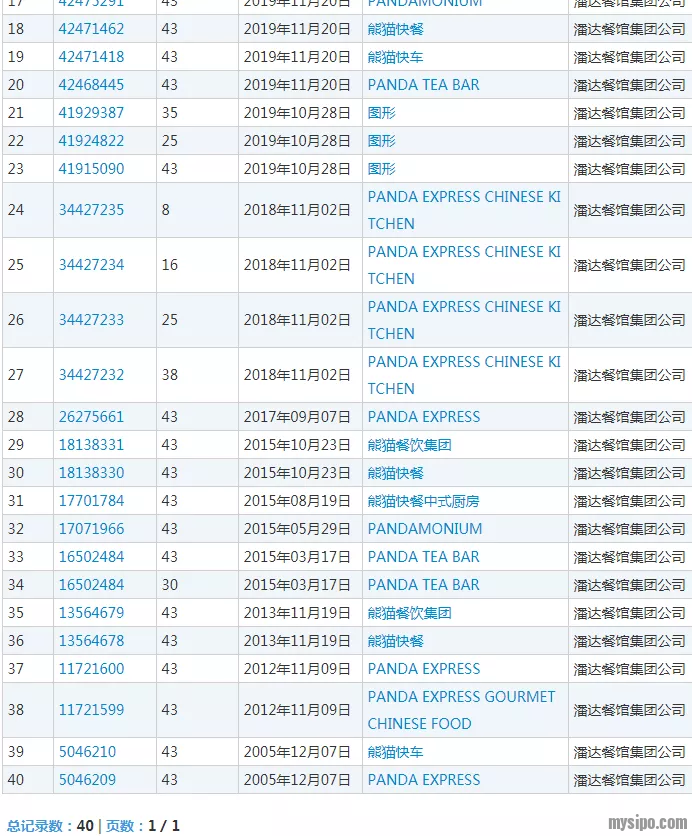Click applicant 潘达餐馆集团公司 in row 28
This screenshot has height=836, width=692.
[x=630, y=417]
